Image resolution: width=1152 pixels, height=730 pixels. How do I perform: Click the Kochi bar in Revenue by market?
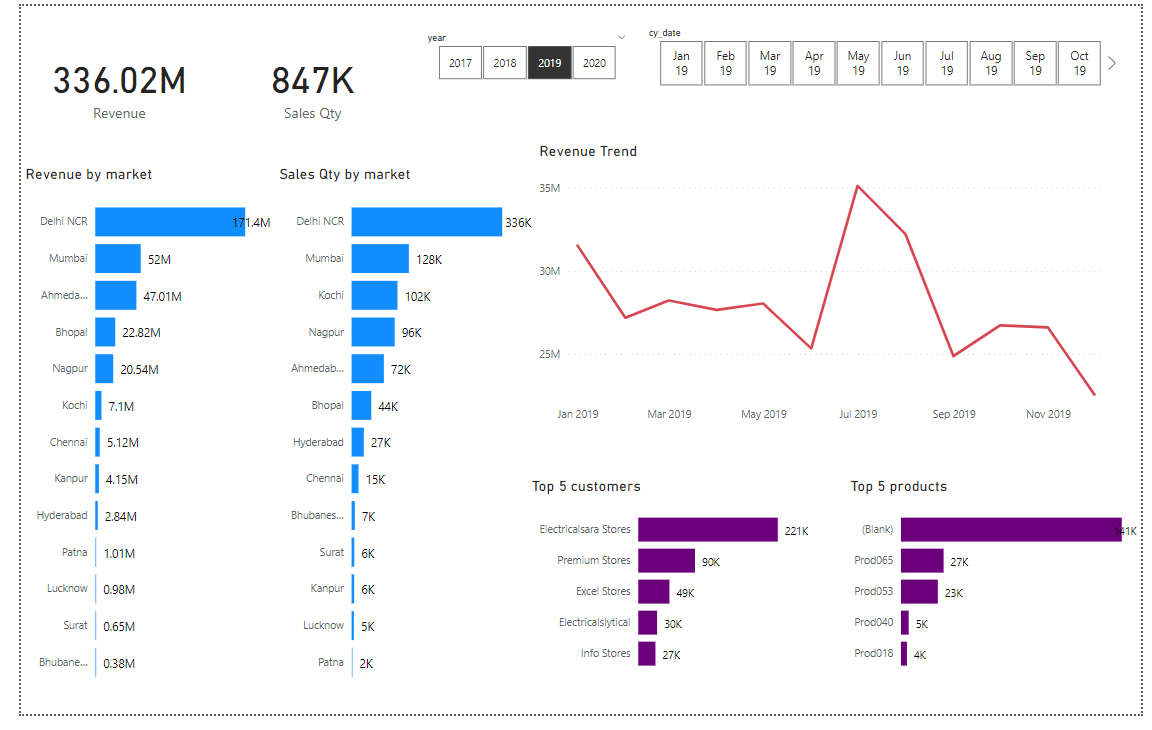click(x=98, y=405)
